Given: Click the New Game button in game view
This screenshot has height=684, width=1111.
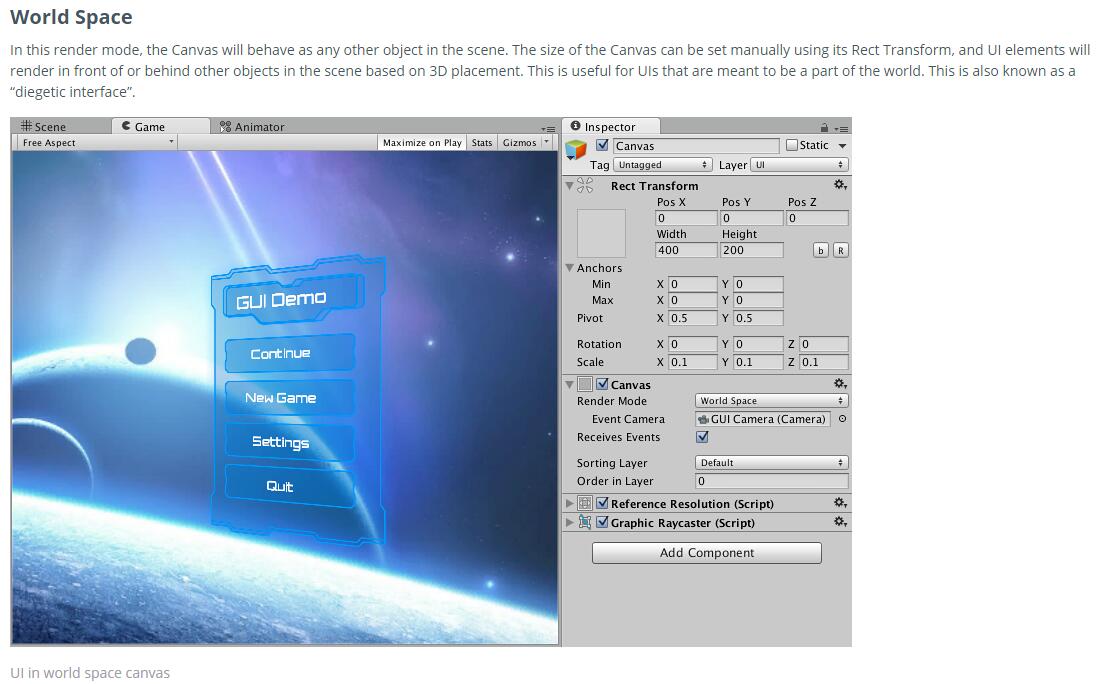Looking at the screenshot, I should click(289, 398).
